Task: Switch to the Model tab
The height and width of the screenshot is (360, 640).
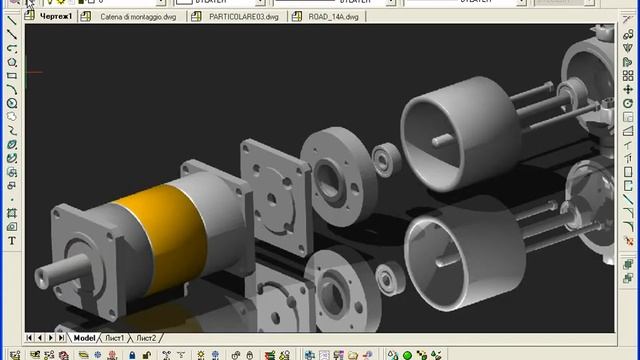Action: point(84,338)
